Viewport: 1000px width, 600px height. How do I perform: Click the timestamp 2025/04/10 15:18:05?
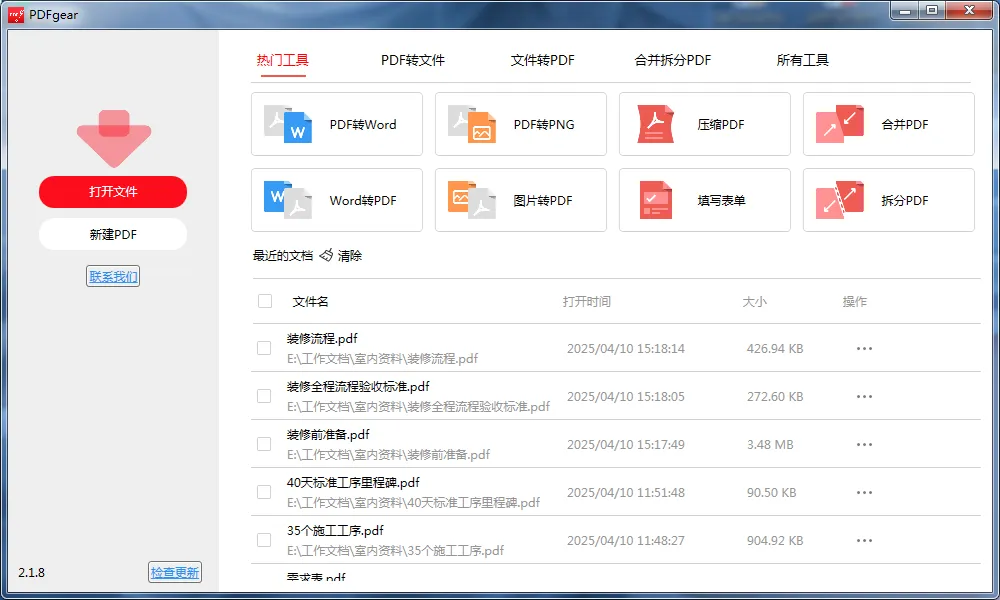pyautogui.click(x=626, y=397)
